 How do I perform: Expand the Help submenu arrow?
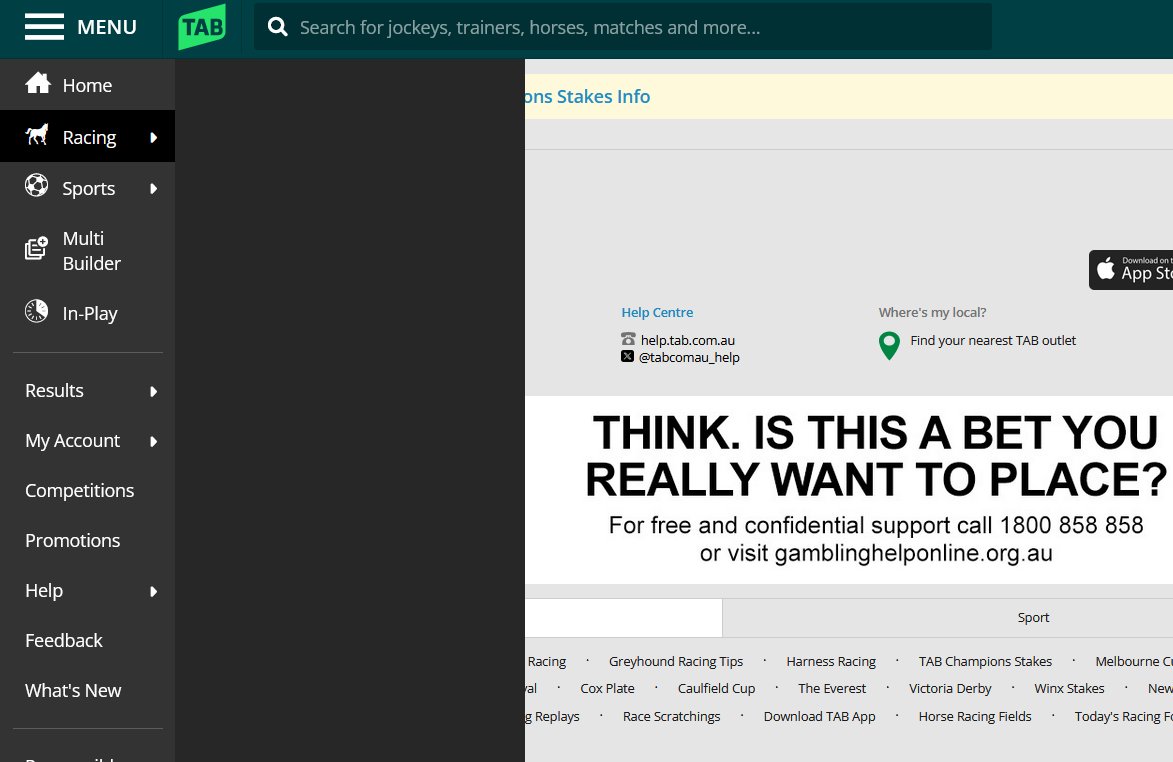coord(153,592)
